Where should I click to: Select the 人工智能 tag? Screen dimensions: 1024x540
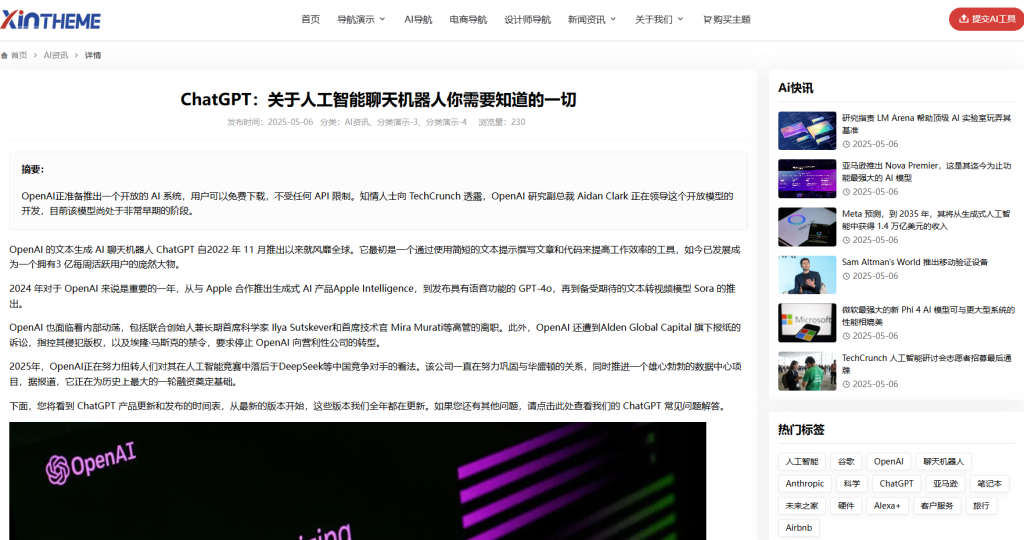pos(801,462)
